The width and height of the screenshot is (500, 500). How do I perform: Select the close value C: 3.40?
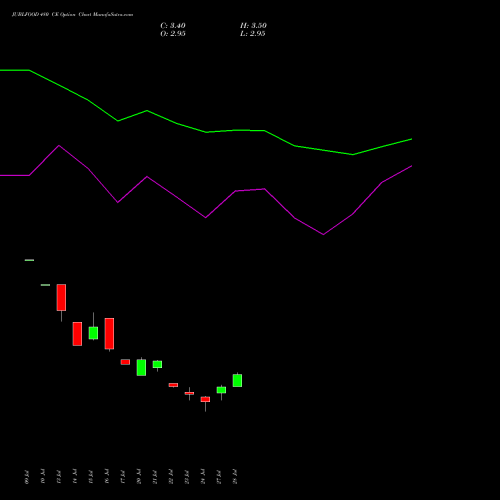point(173,26)
